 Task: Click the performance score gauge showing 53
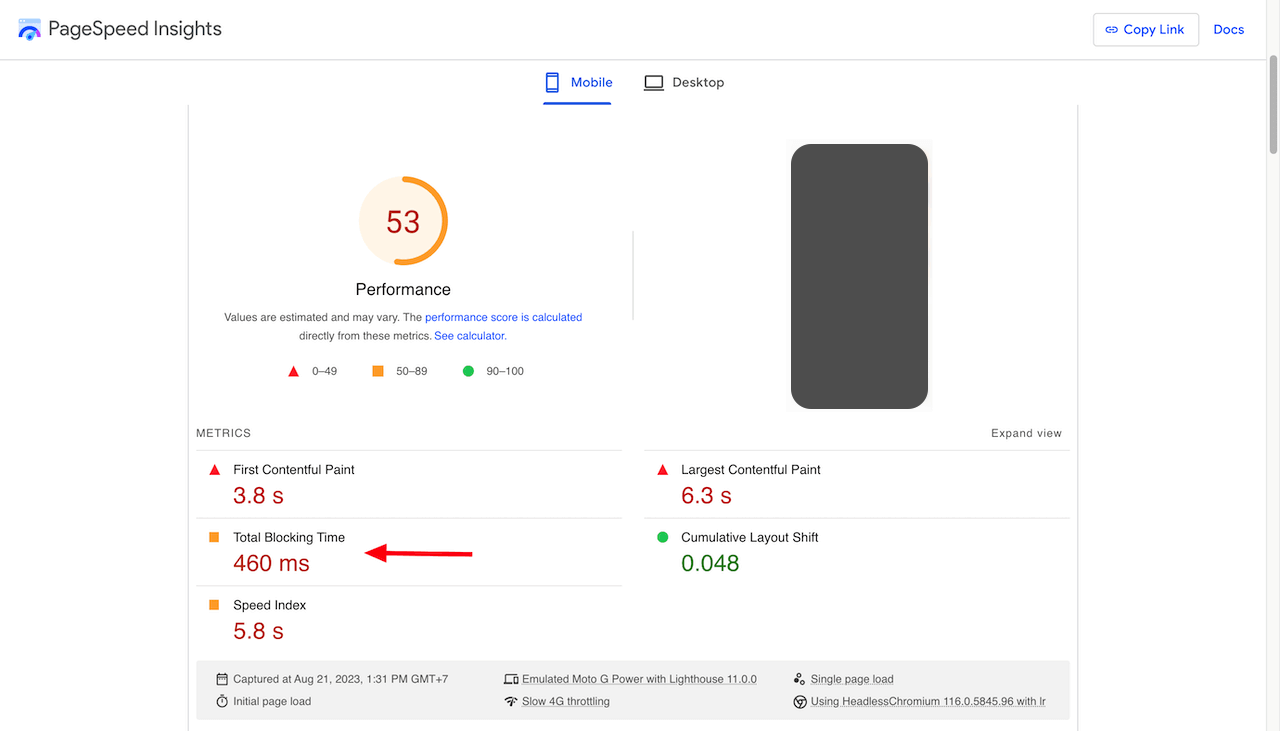[403, 221]
